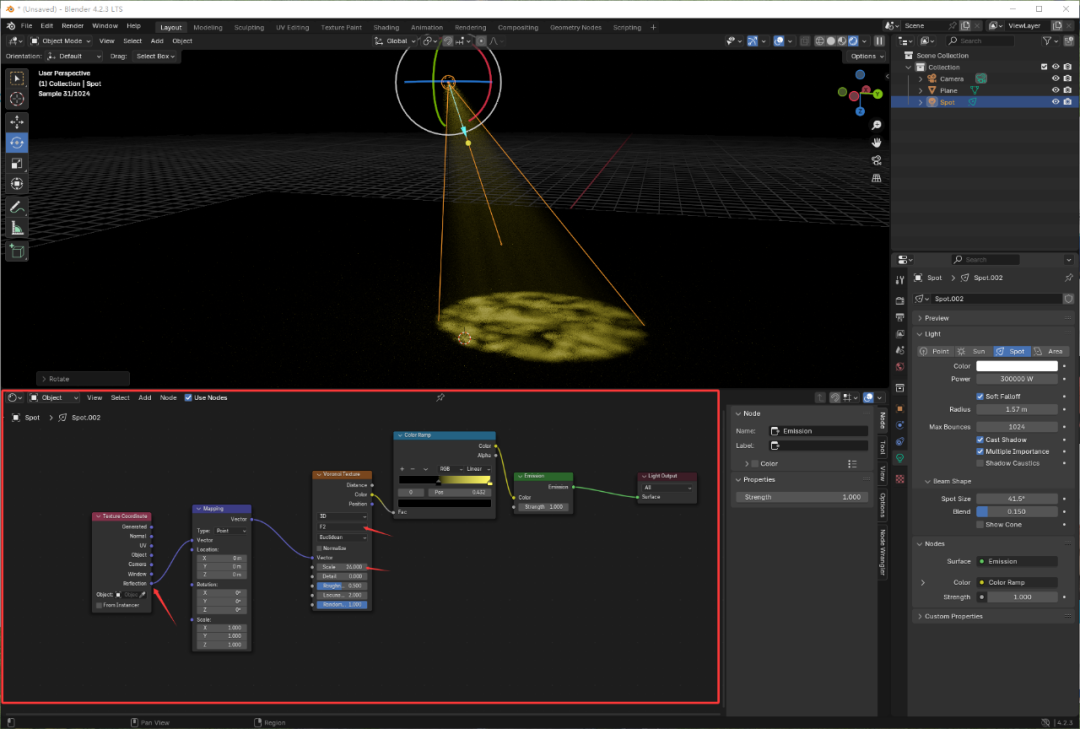This screenshot has width=1080, height=729.
Task: Open the Object properties tab
Action: [x=900, y=409]
